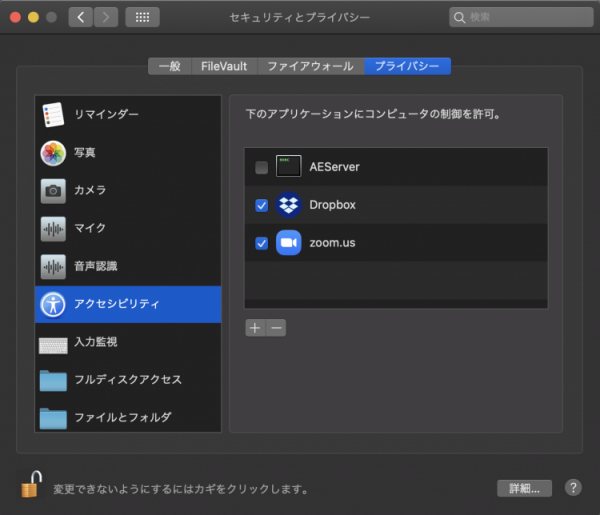Select the フルディスクアクセス text label
Screen dimensions: 600x515
coord(128,380)
